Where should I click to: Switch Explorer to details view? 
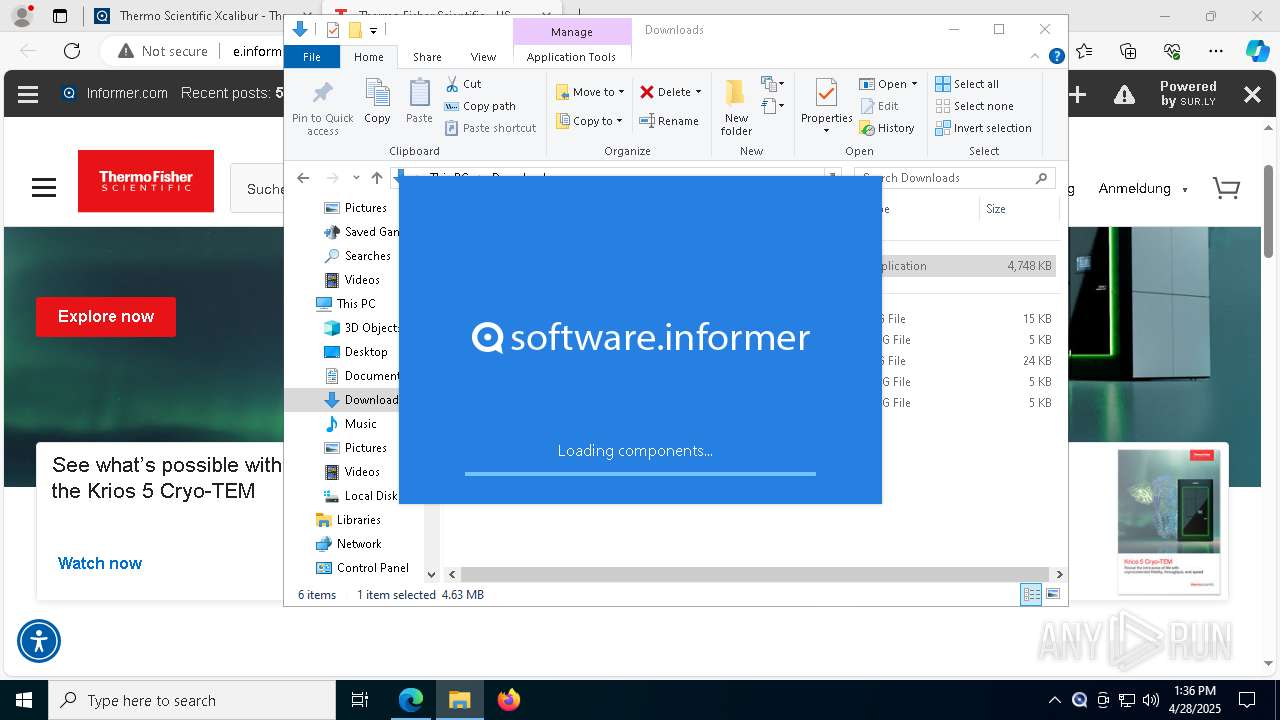click(1031, 595)
